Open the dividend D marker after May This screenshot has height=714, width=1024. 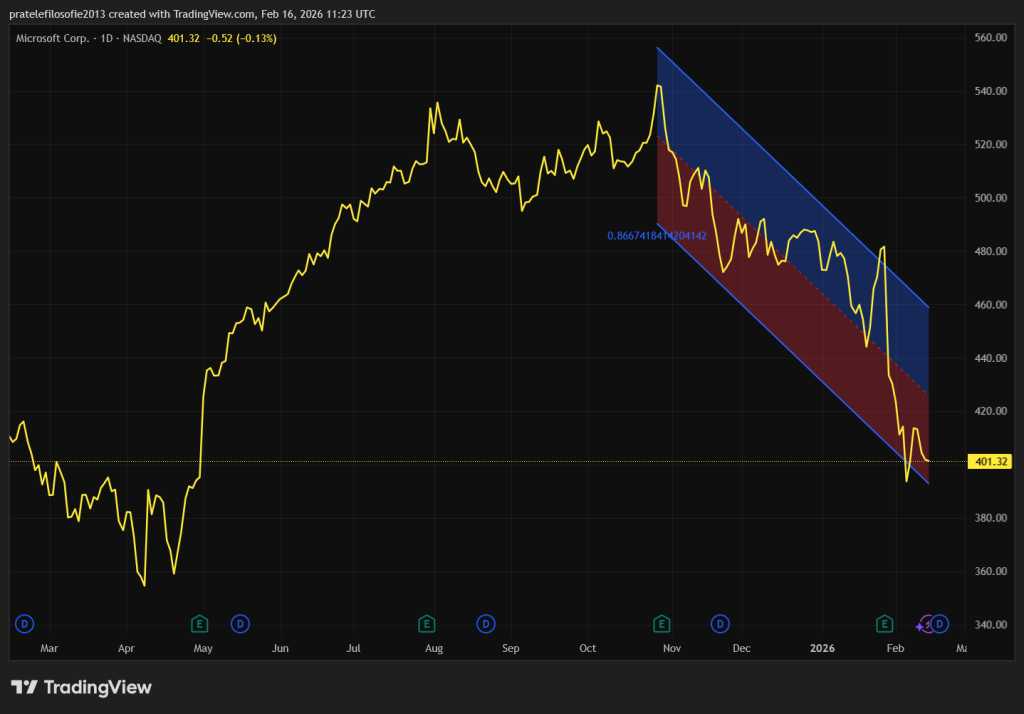[240, 624]
